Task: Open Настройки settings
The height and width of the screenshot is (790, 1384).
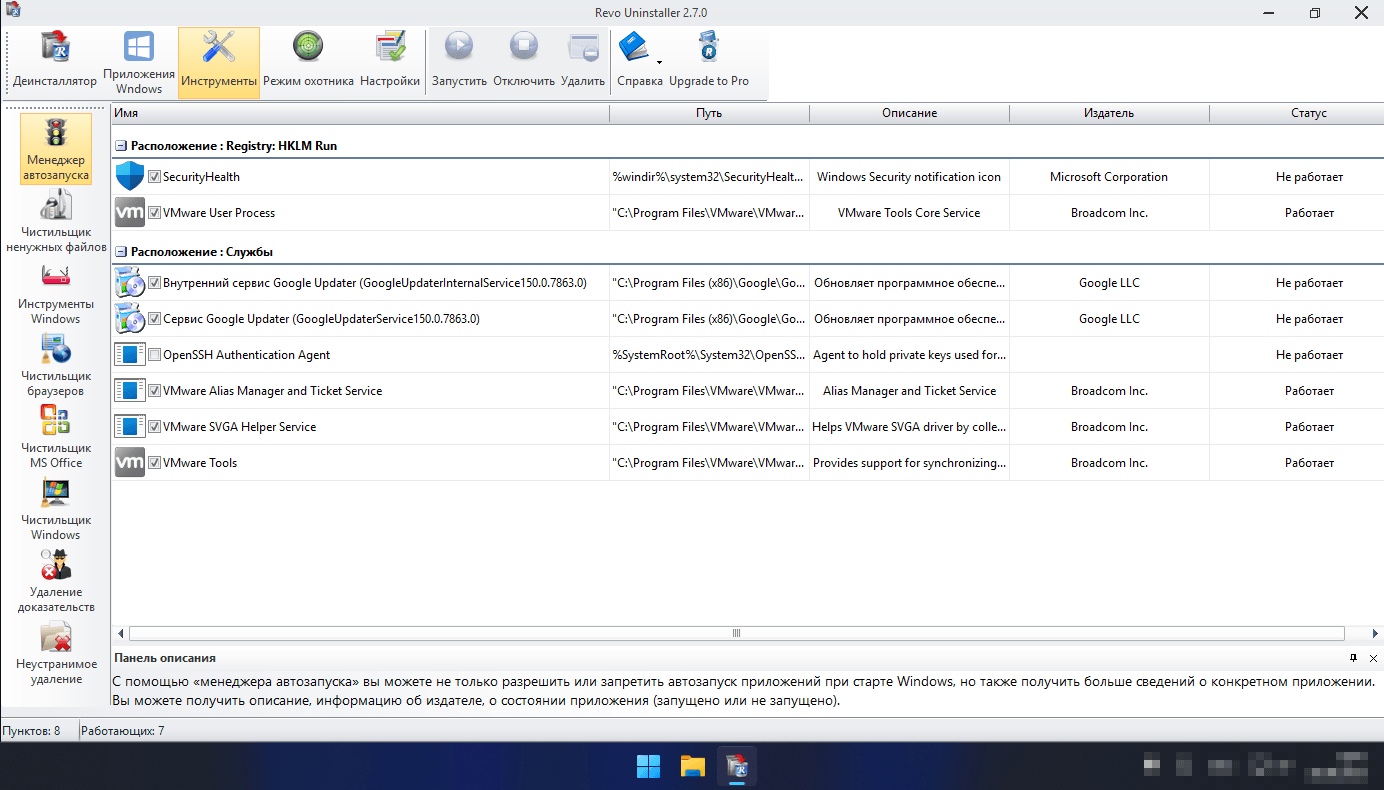Action: (390, 62)
